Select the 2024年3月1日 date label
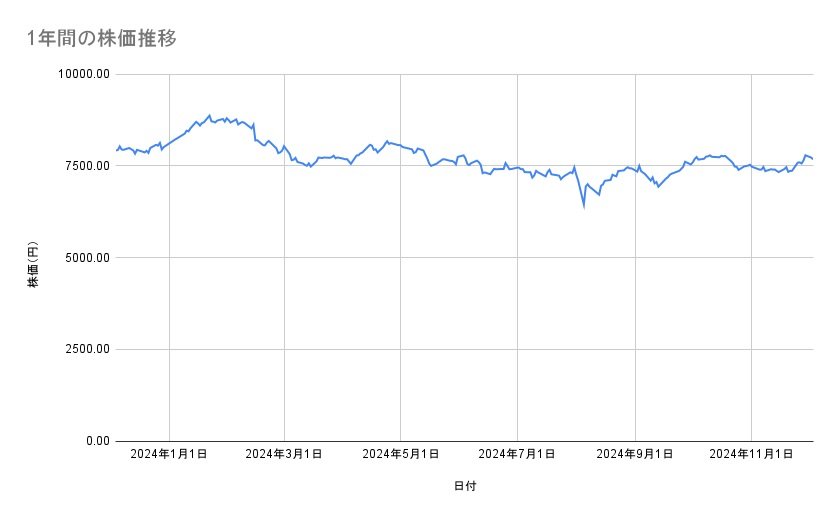 284,454
